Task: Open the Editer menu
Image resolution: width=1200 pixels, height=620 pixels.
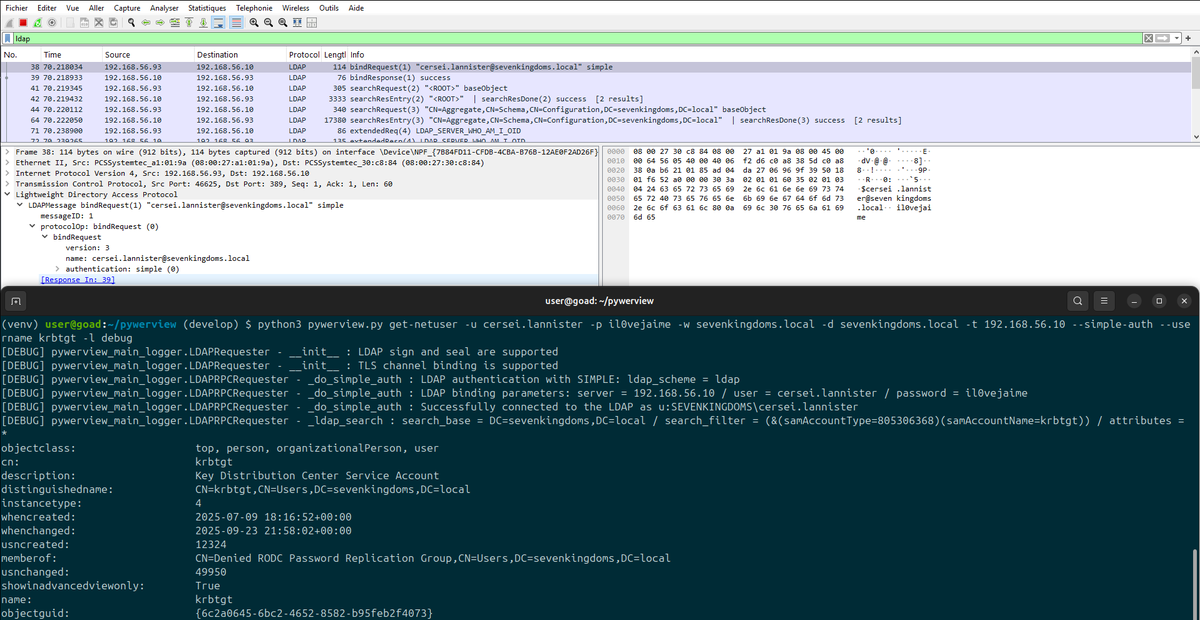Action: click(x=46, y=7)
